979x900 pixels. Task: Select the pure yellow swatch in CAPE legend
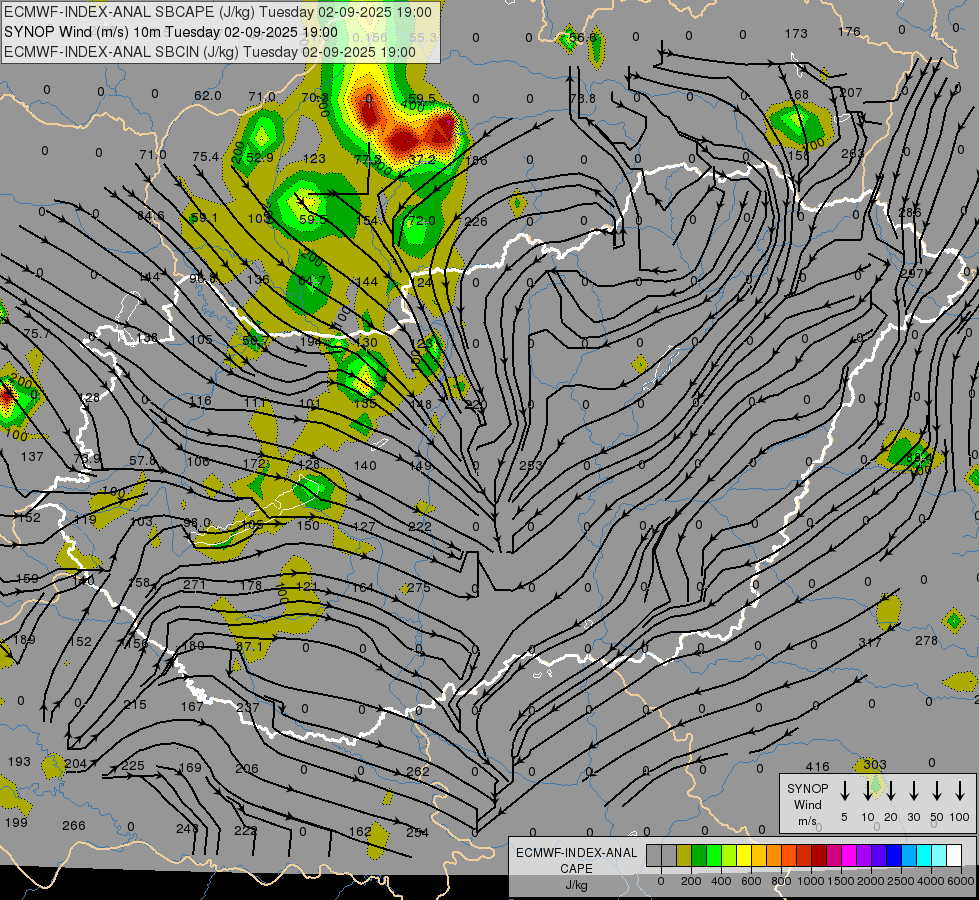[x=744, y=855]
